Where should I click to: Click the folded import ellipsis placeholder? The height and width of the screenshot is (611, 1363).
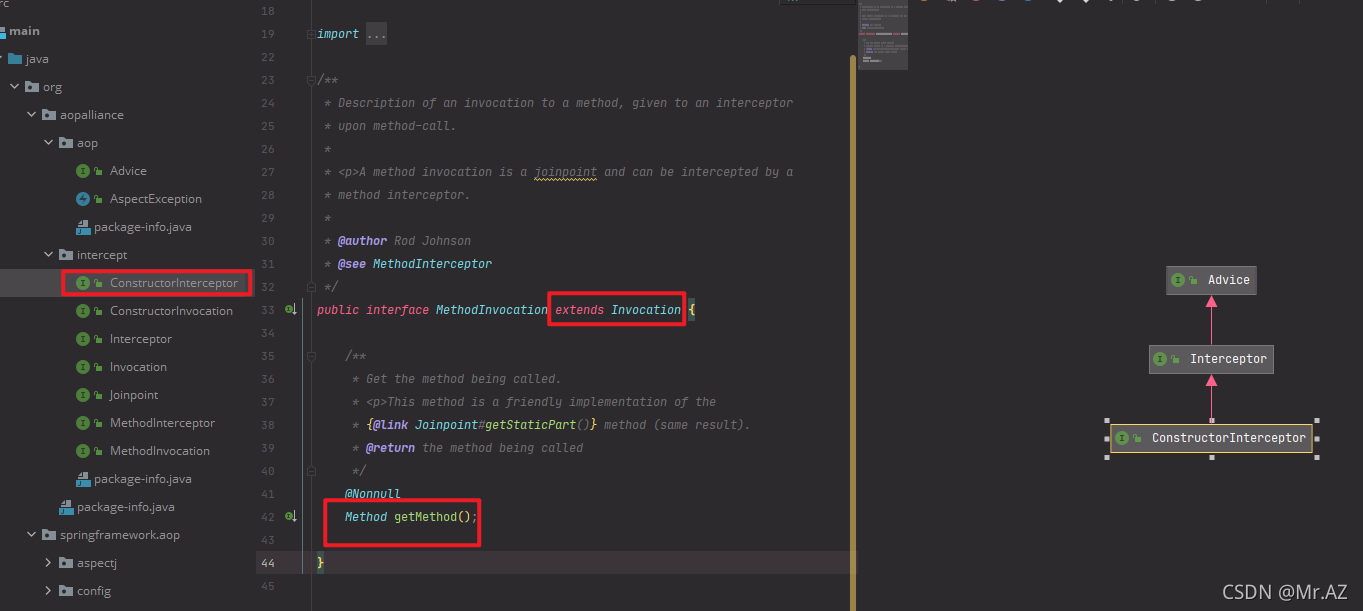pyautogui.click(x=376, y=34)
